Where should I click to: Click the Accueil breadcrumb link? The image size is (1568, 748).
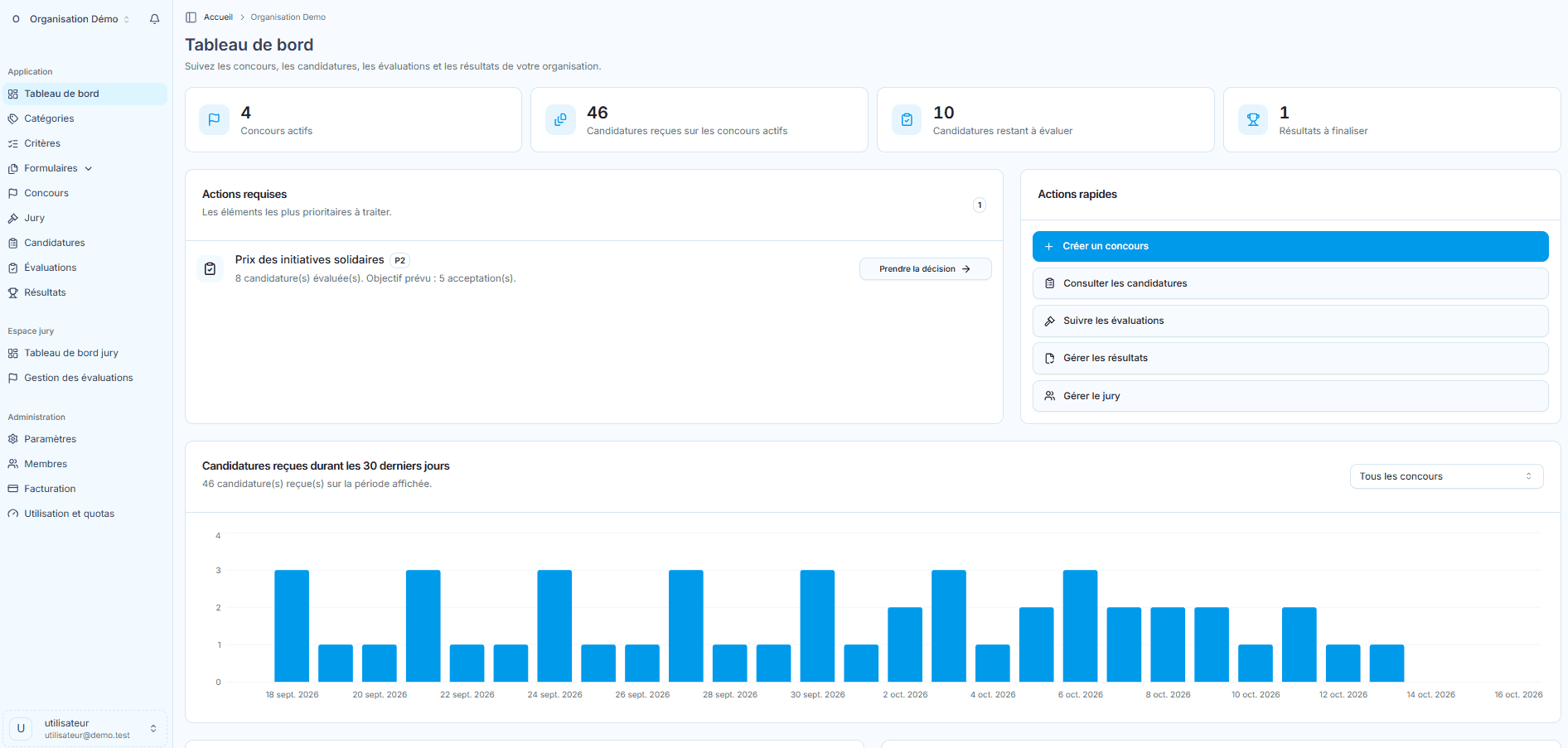(218, 17)
